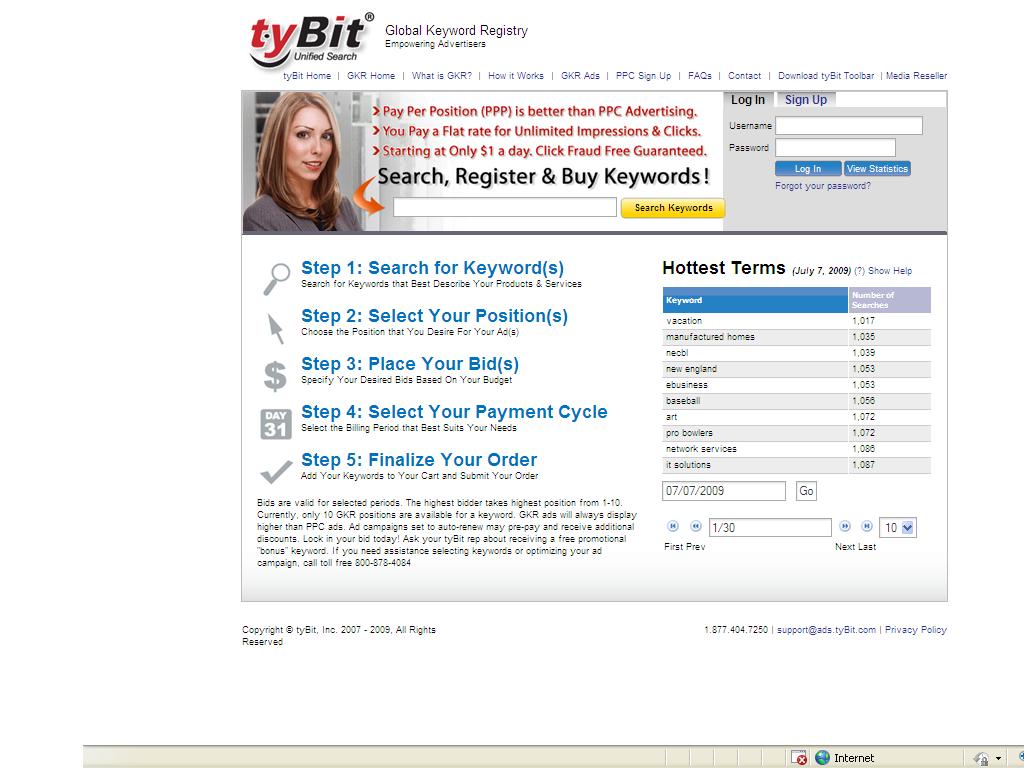This screenshot has height=768, width=1024.
Task: Click the checkmark icon beside Step 5
Action: click(x=276, y=471)
